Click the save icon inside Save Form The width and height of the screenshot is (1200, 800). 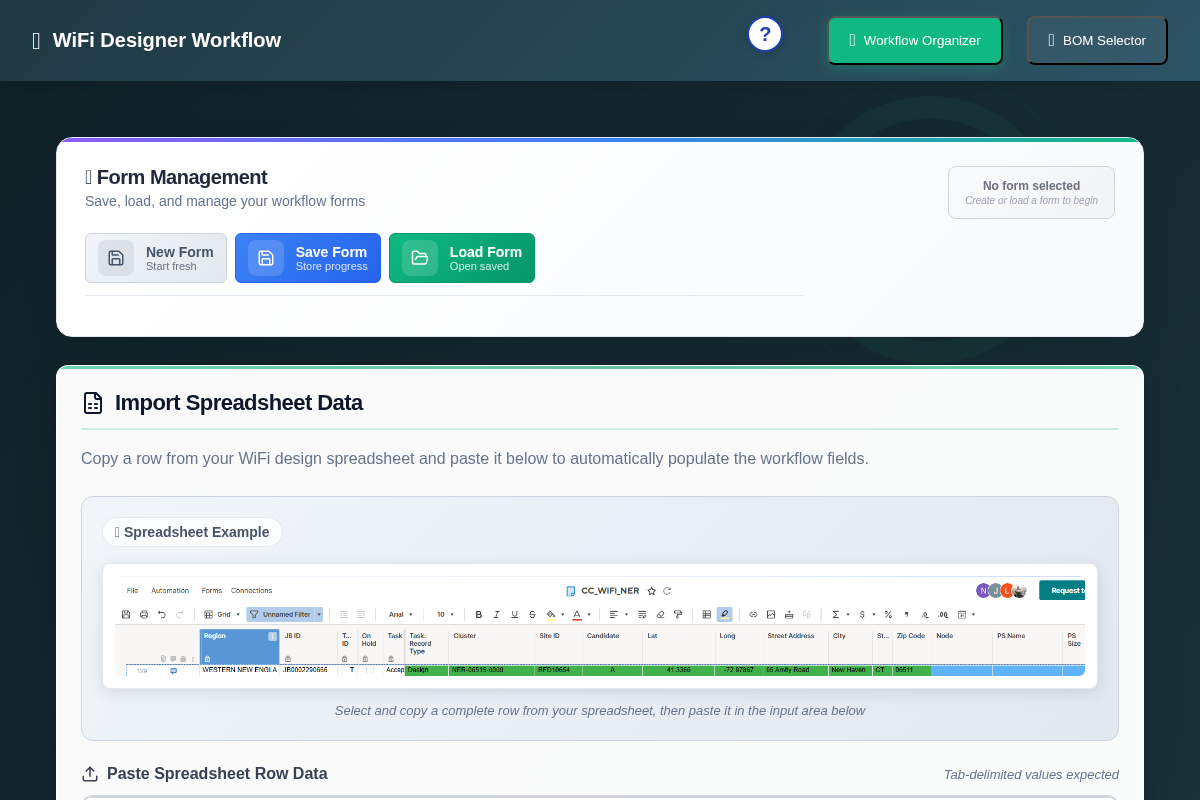pos(266,258)
